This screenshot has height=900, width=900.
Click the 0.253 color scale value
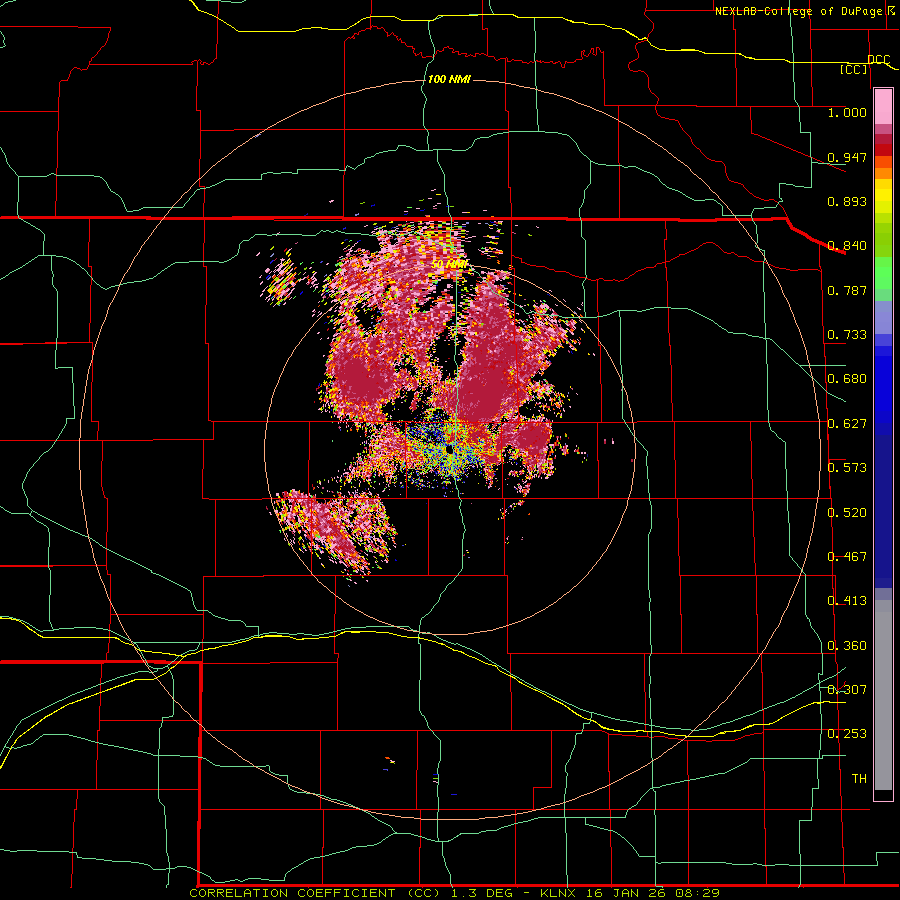pos(847,734)
